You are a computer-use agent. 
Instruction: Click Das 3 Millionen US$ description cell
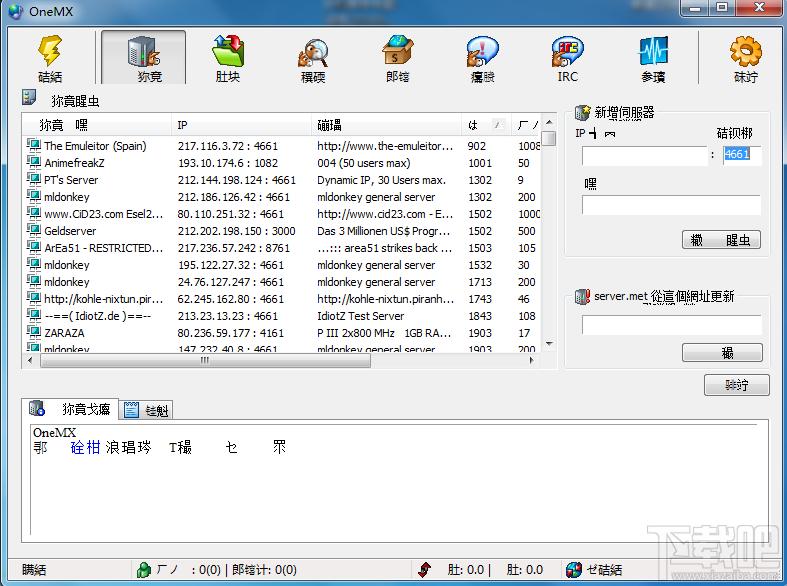pos(383,231)
